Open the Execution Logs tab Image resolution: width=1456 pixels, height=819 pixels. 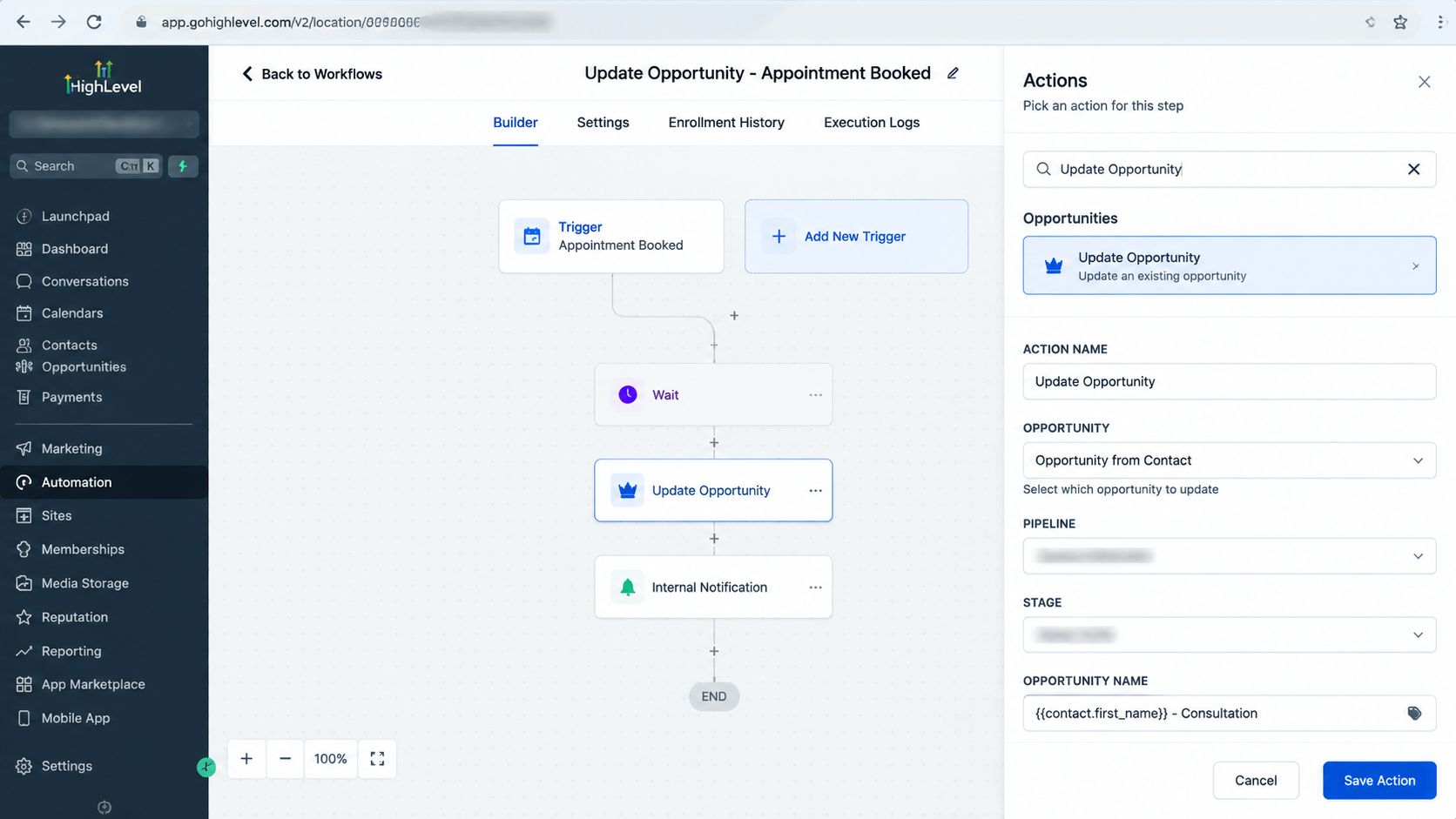pyautogui.click(x=872, y=123)
